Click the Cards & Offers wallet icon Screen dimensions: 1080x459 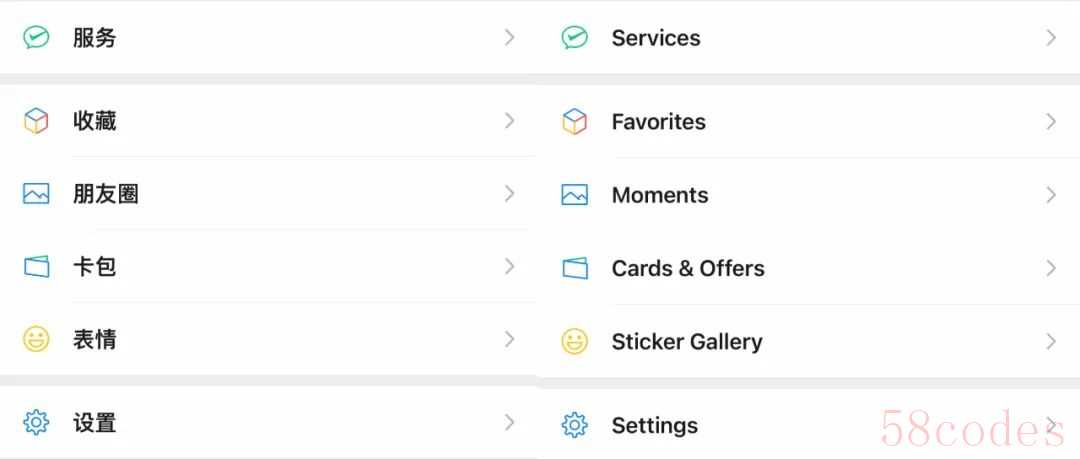[x=575, y=268]
